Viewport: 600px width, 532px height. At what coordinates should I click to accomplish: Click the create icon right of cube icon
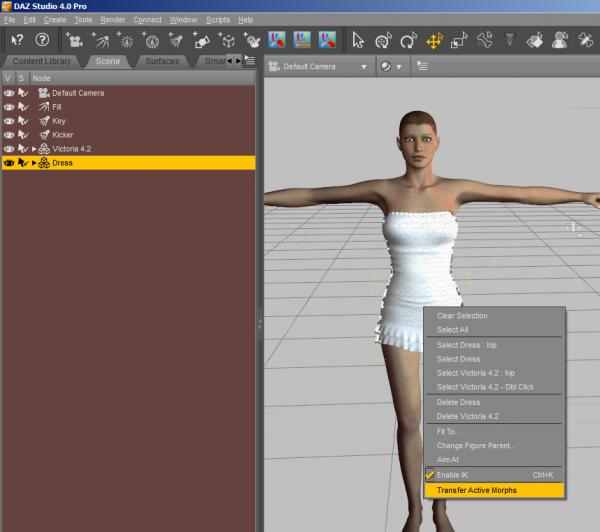click(252, 40)
